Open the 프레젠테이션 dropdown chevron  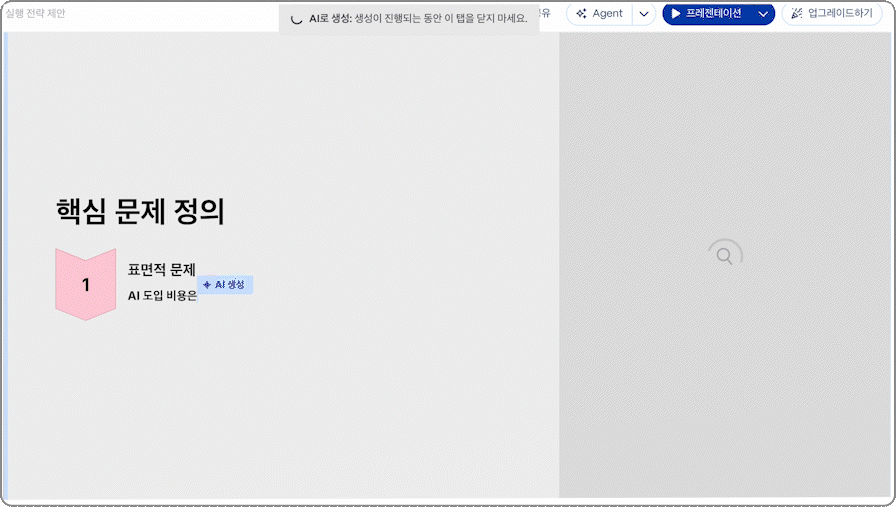[763, 14]
